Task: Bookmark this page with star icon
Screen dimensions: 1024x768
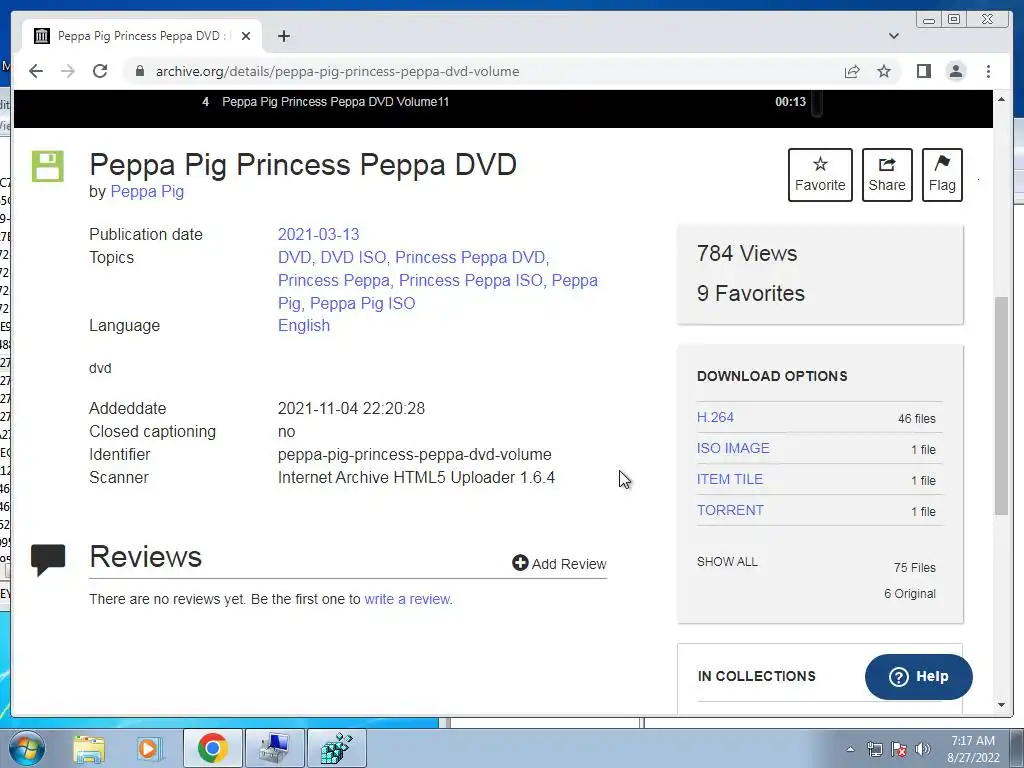Action: click(x=884, y=71)
